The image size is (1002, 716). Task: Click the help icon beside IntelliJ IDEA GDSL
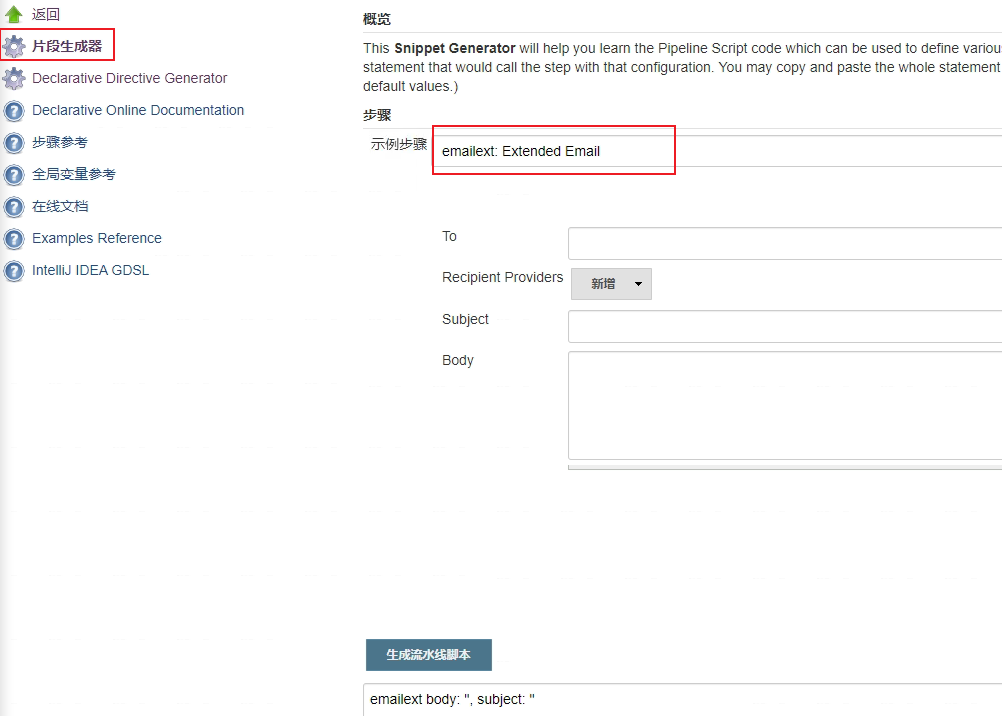[14, 270]
